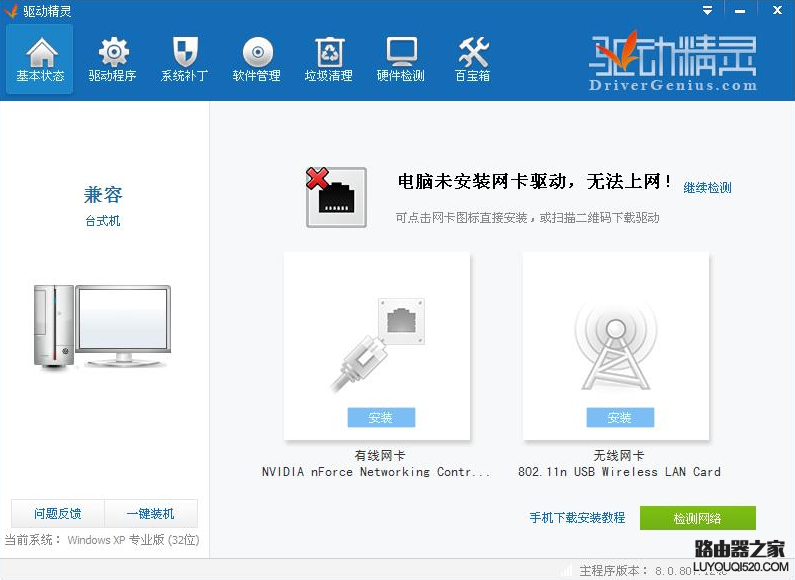This screenshot has height=580, width=795.
Task: Open the 基本状态 home tab
Action: 40,59
